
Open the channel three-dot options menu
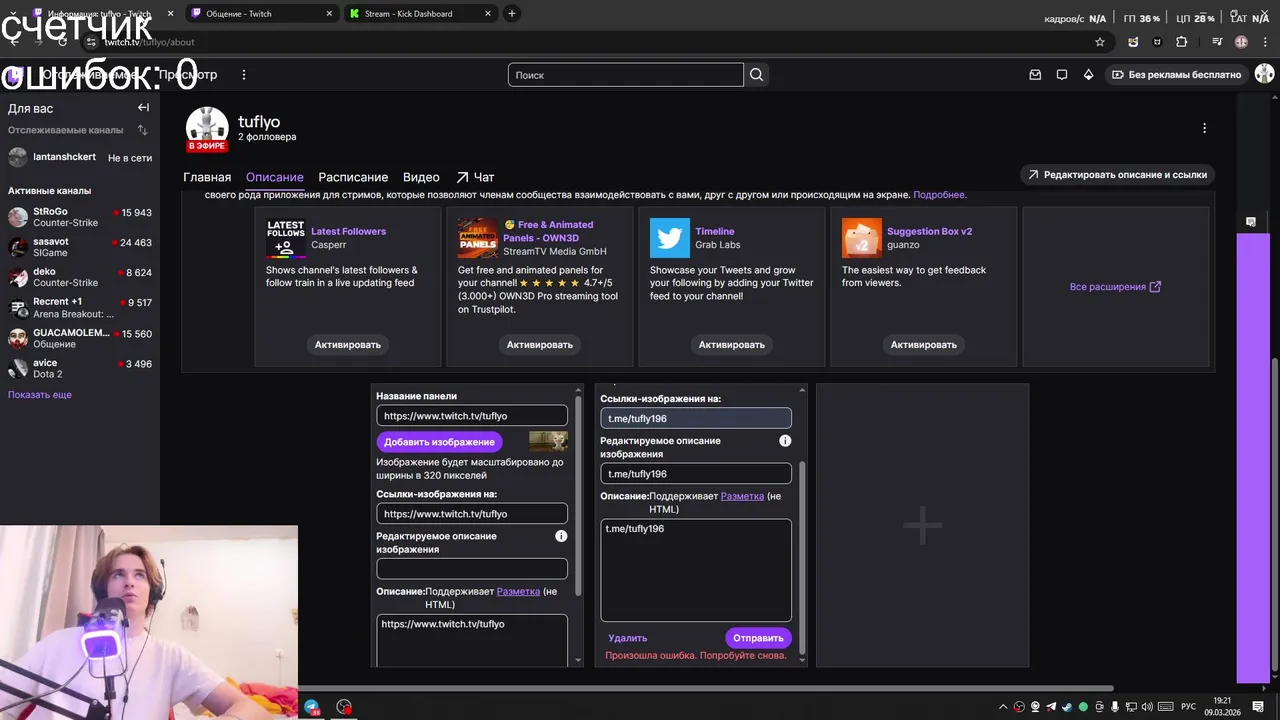(x=1204, y=128)
